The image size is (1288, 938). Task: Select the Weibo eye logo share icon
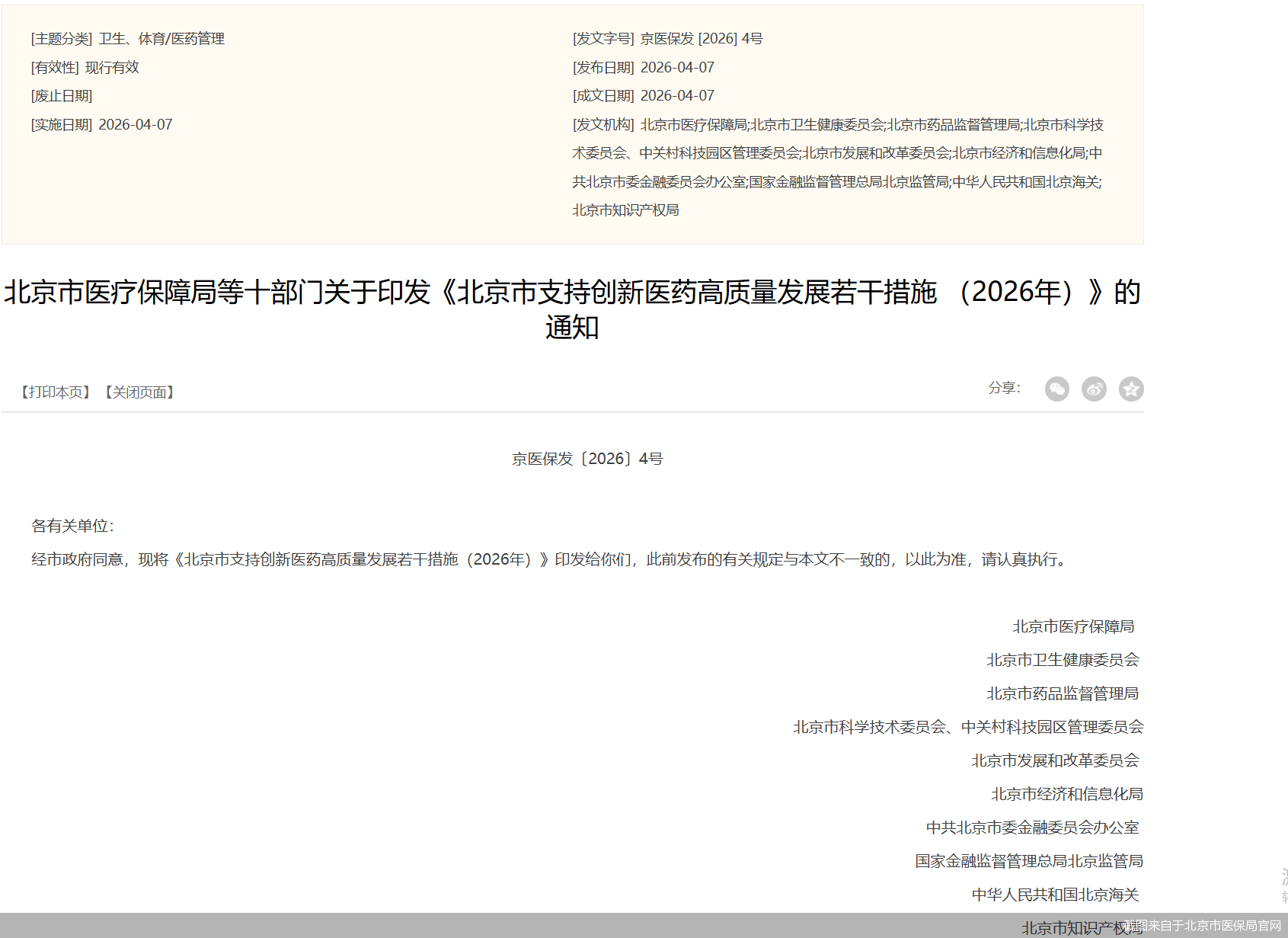coord(1095,389)
